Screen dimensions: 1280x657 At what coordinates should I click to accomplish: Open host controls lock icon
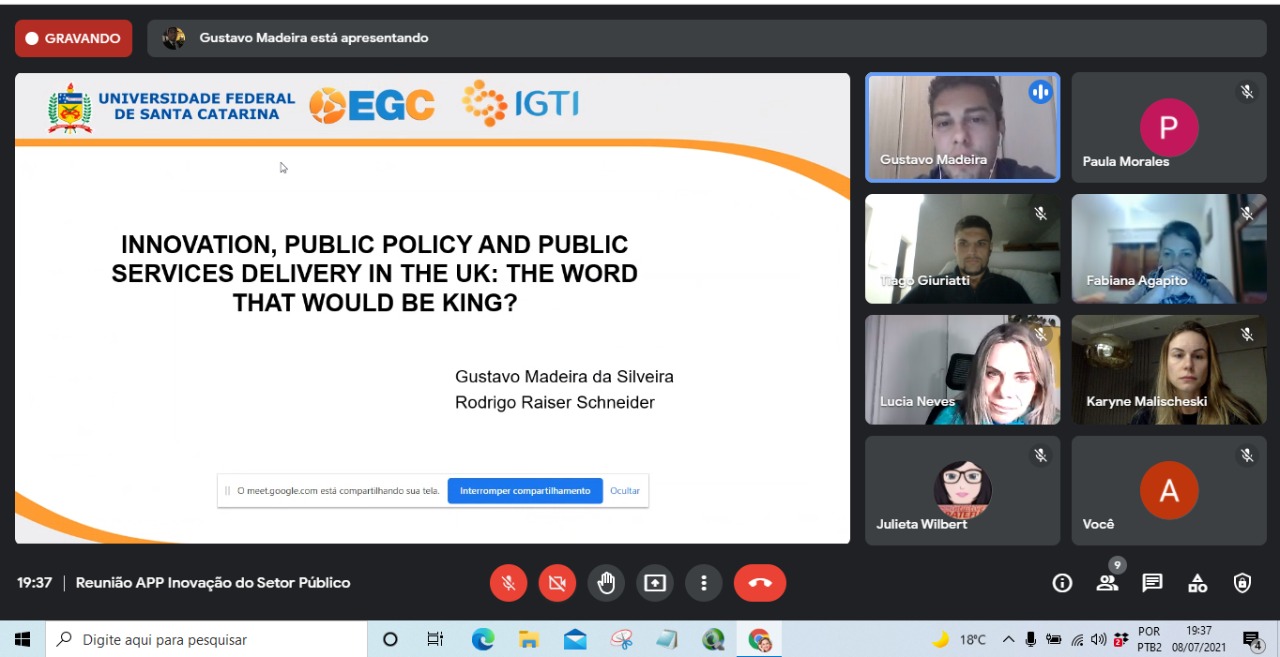coord(1242,583)
